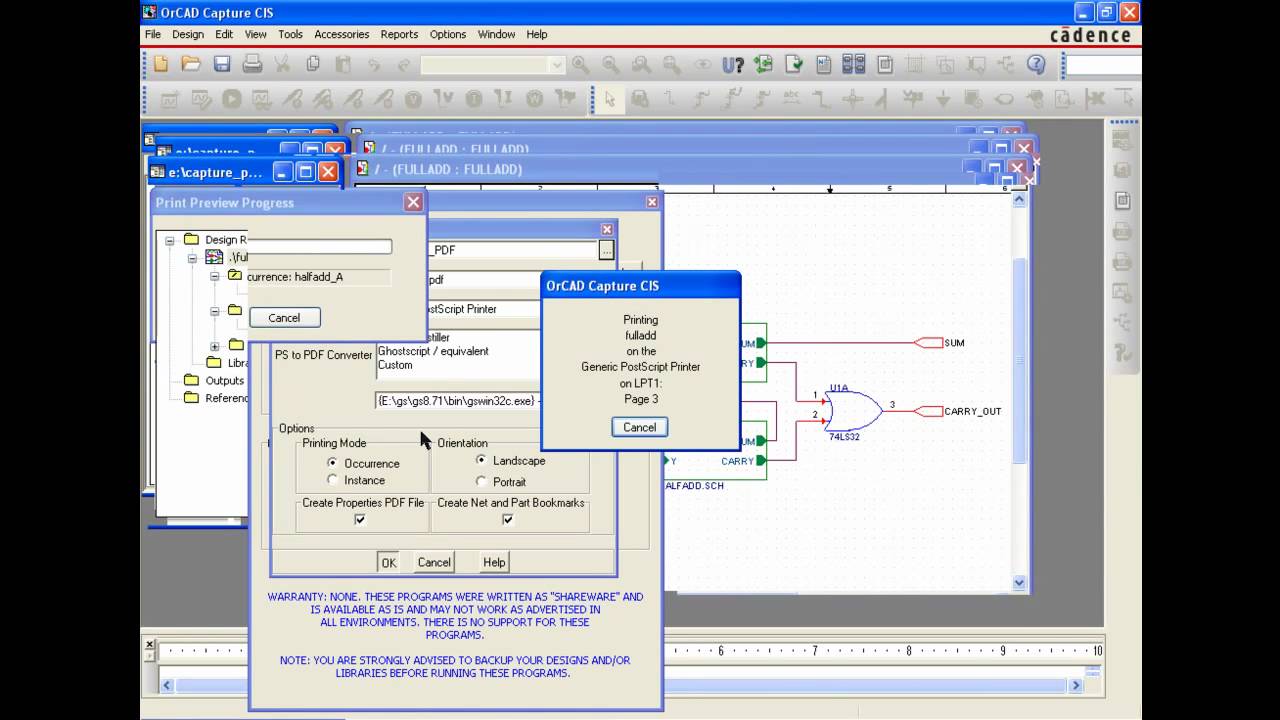Click the Annotate 'U?' toolbar icon
Image resolution: width=1280 pixels, height=720 pixels.
click(x=733, y=65)
